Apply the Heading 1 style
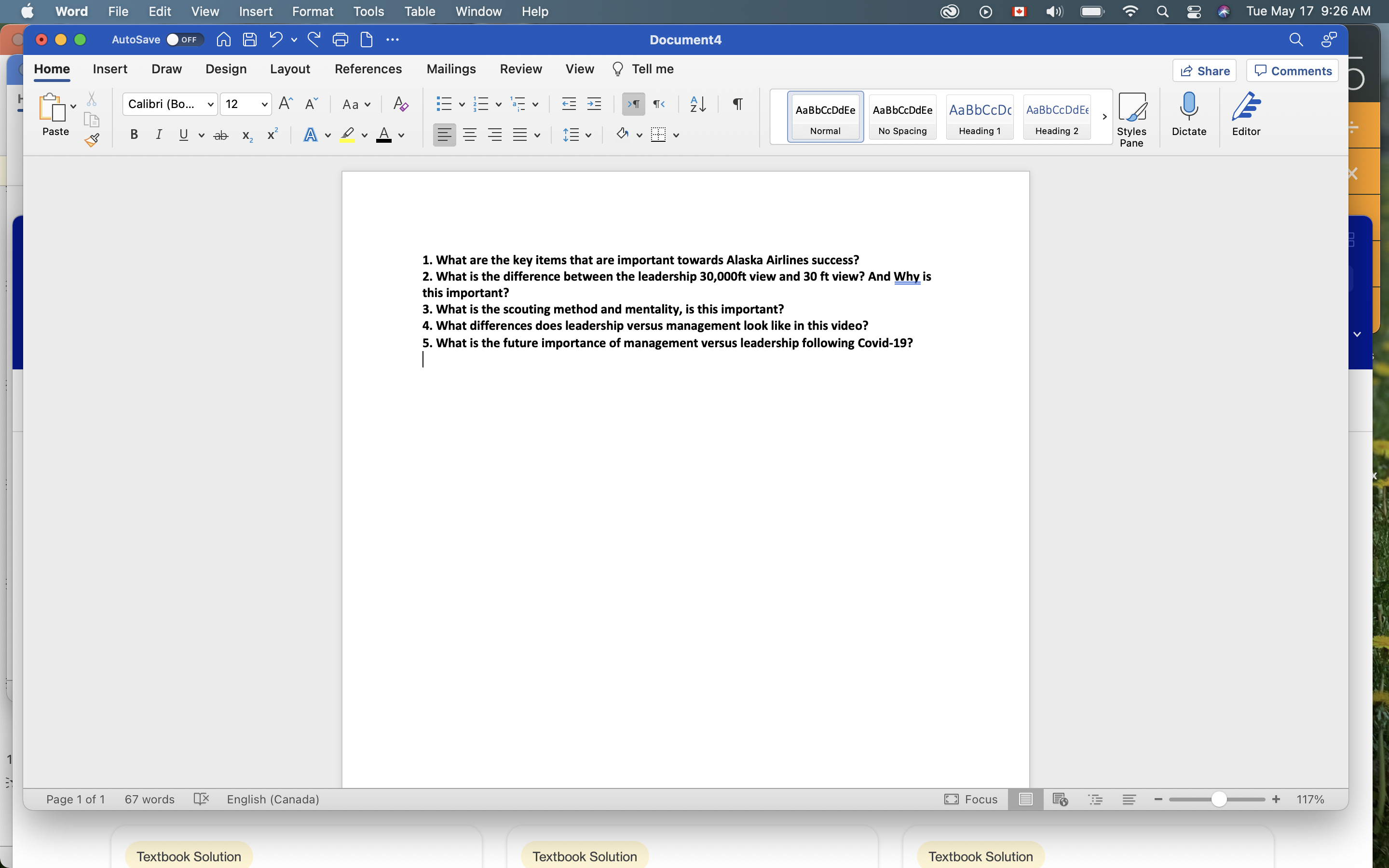1389x868 pixels. [979, 117]
